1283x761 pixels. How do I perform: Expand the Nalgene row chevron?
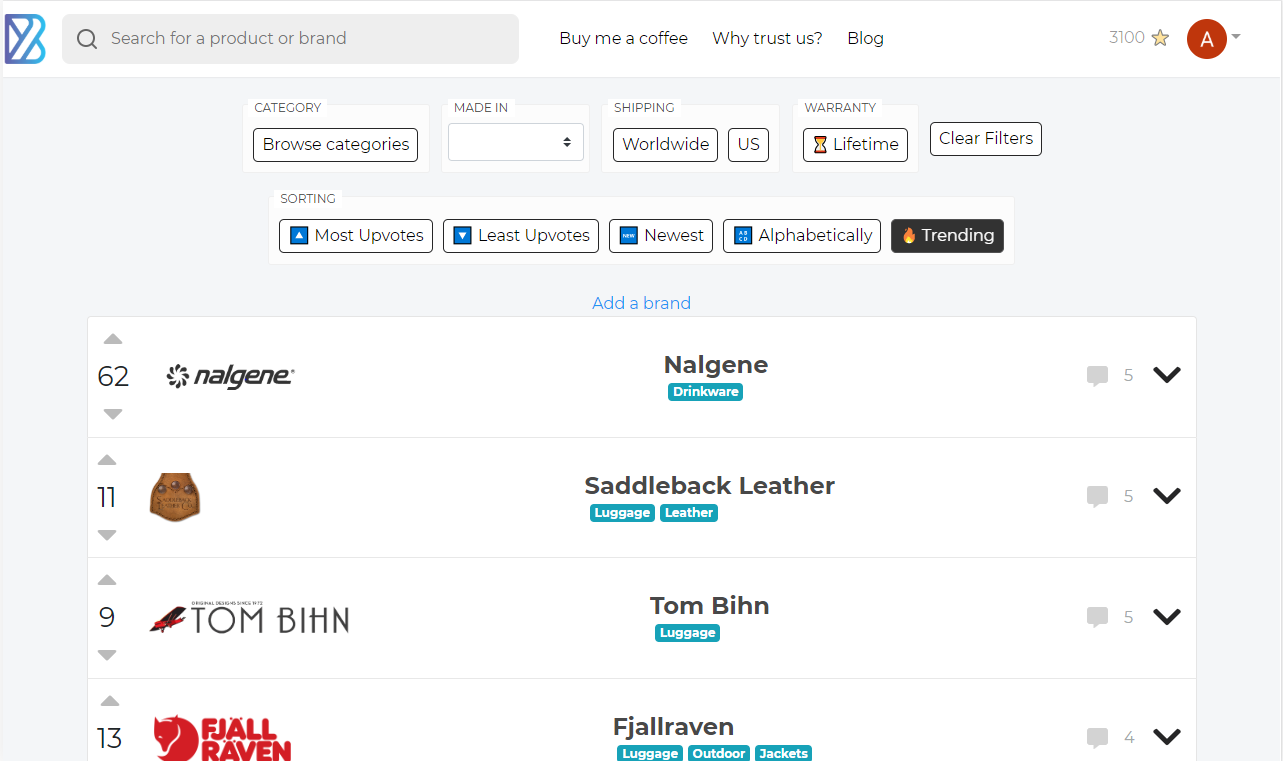click(1167, 375)
